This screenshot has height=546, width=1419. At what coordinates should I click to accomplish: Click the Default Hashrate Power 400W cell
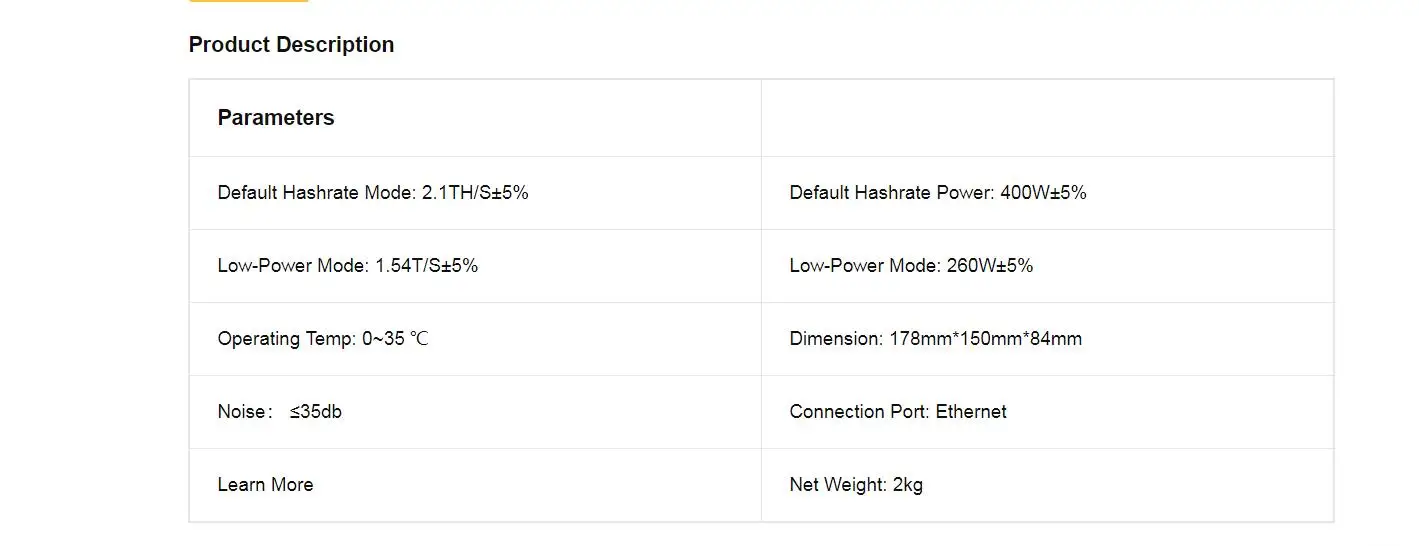pos(1047,193)
